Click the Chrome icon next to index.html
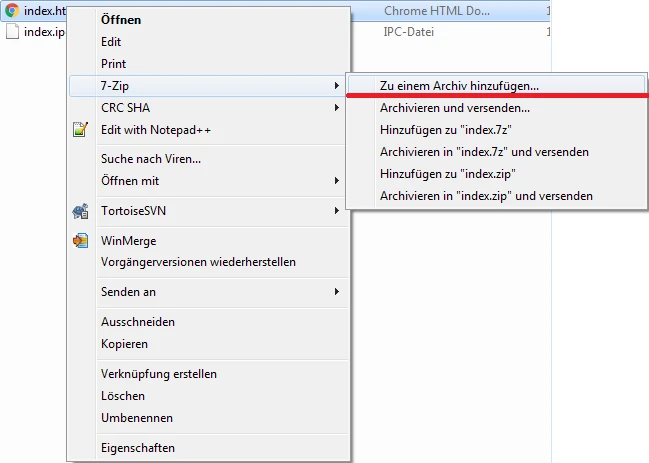The height and width of the screenshot is (463, 649). click(x=12, y=11)
